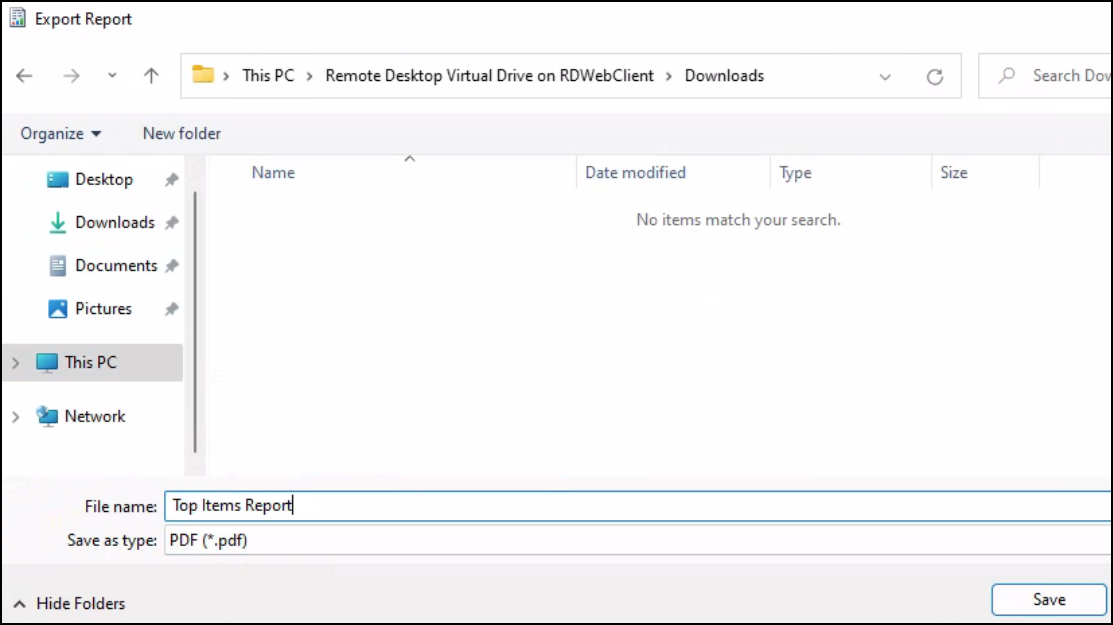Select Pictures in the navigation pane
The image size is (1113, 625).
(x=103, y=308)
